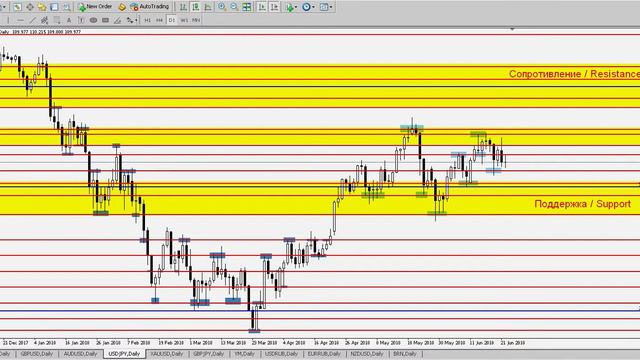The width and height of the screenshot is (640, 360).
Task: Open the EURRUB,Daily chart tab
Action: coord(324,354)
